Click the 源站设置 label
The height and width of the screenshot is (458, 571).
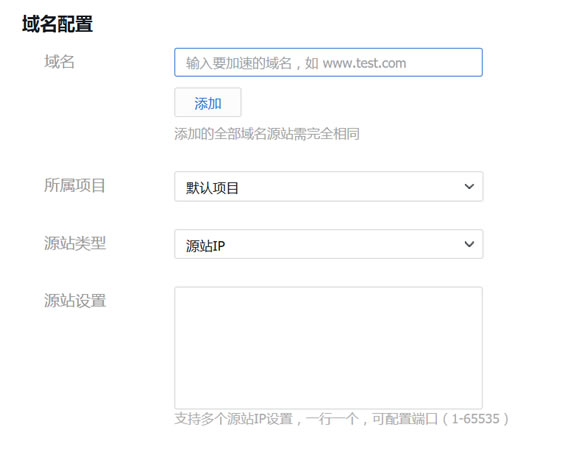75,301
